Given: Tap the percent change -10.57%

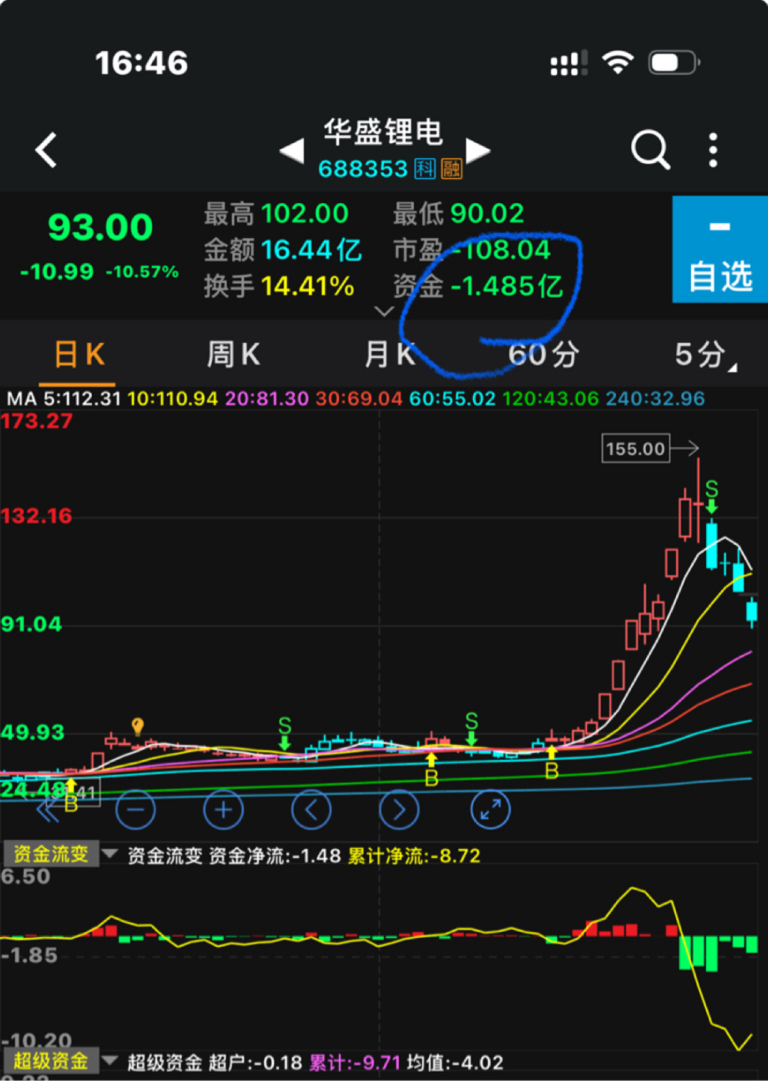Looking at the screenshot, I should (142, 272).
